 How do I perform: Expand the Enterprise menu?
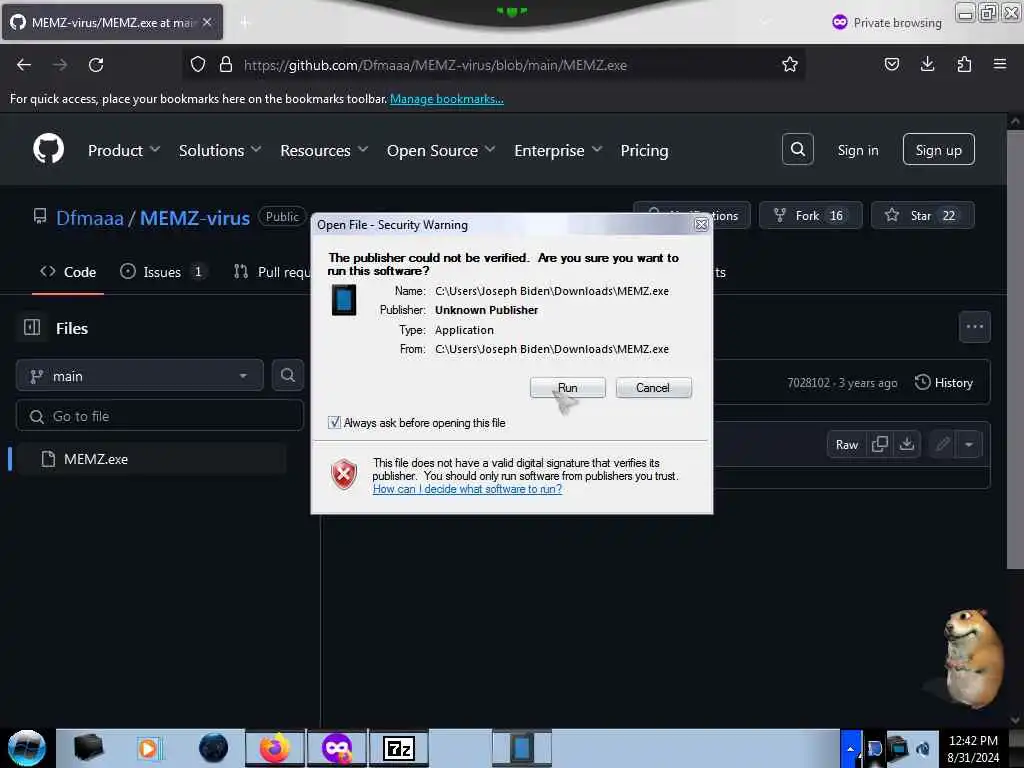tap(558, 150)
